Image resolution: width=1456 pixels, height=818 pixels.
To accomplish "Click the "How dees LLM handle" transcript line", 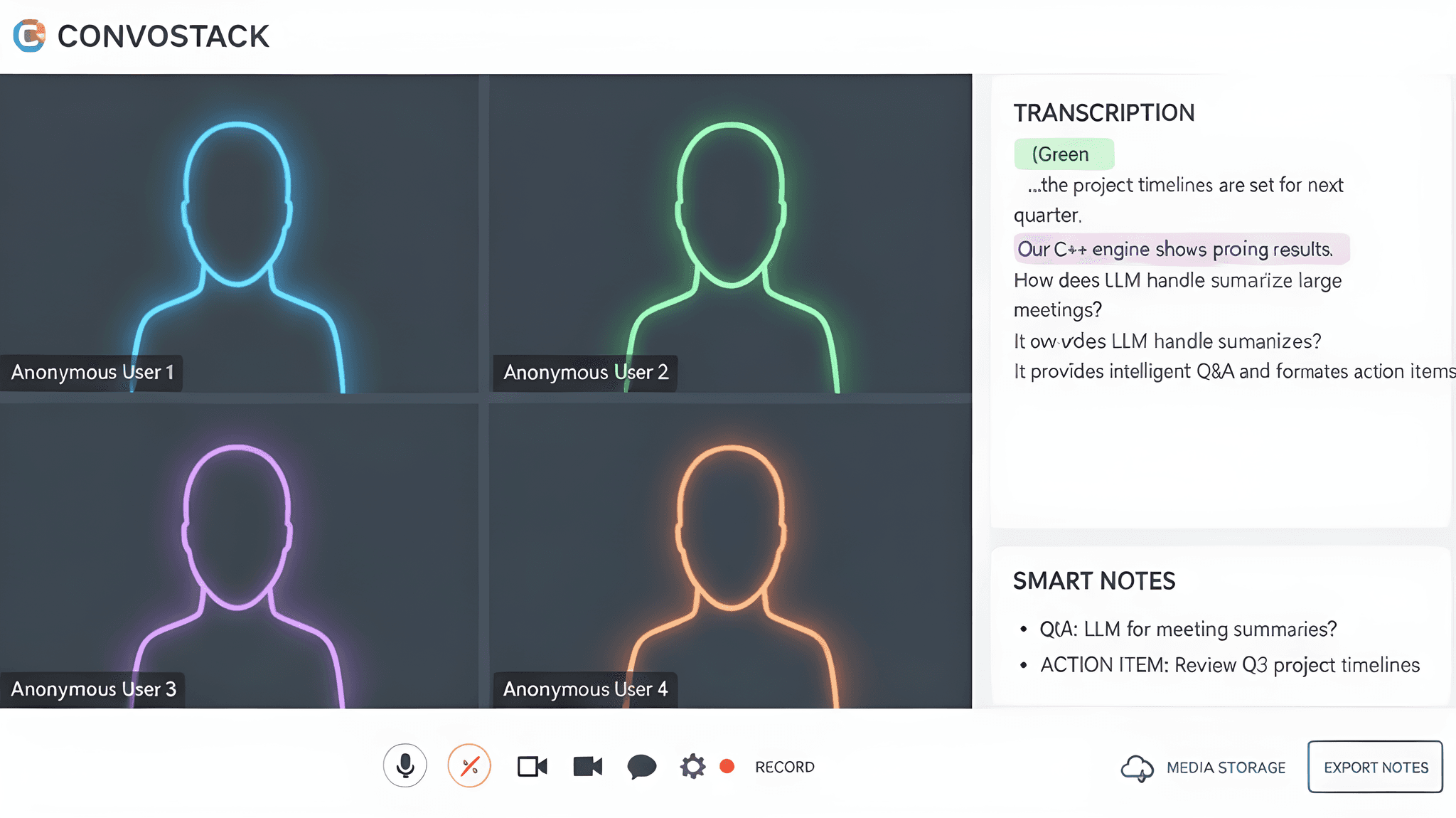I will (x=1177, y=294).
